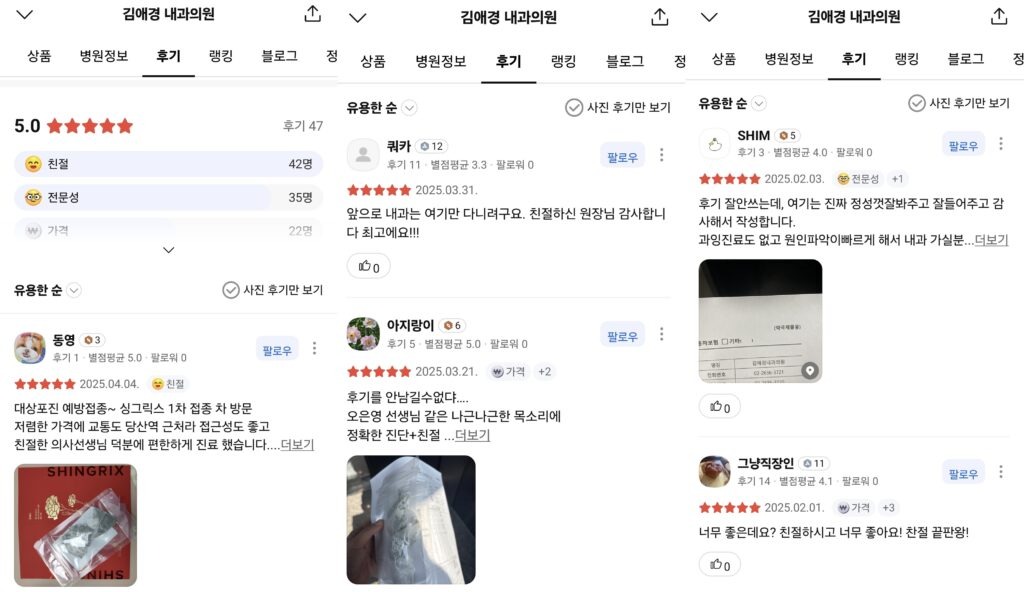Image resolution: width=1024 pixels, height=592 pixels.
Task: Follow user 아지랑이 with 팔로우 button
Action: (622, 336)
